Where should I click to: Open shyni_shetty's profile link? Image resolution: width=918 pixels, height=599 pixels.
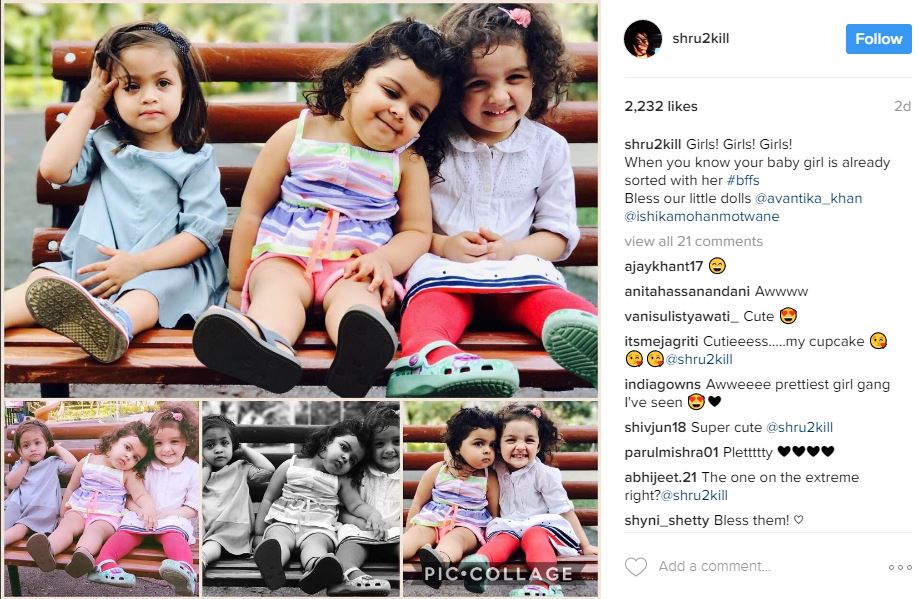[666, 521]
